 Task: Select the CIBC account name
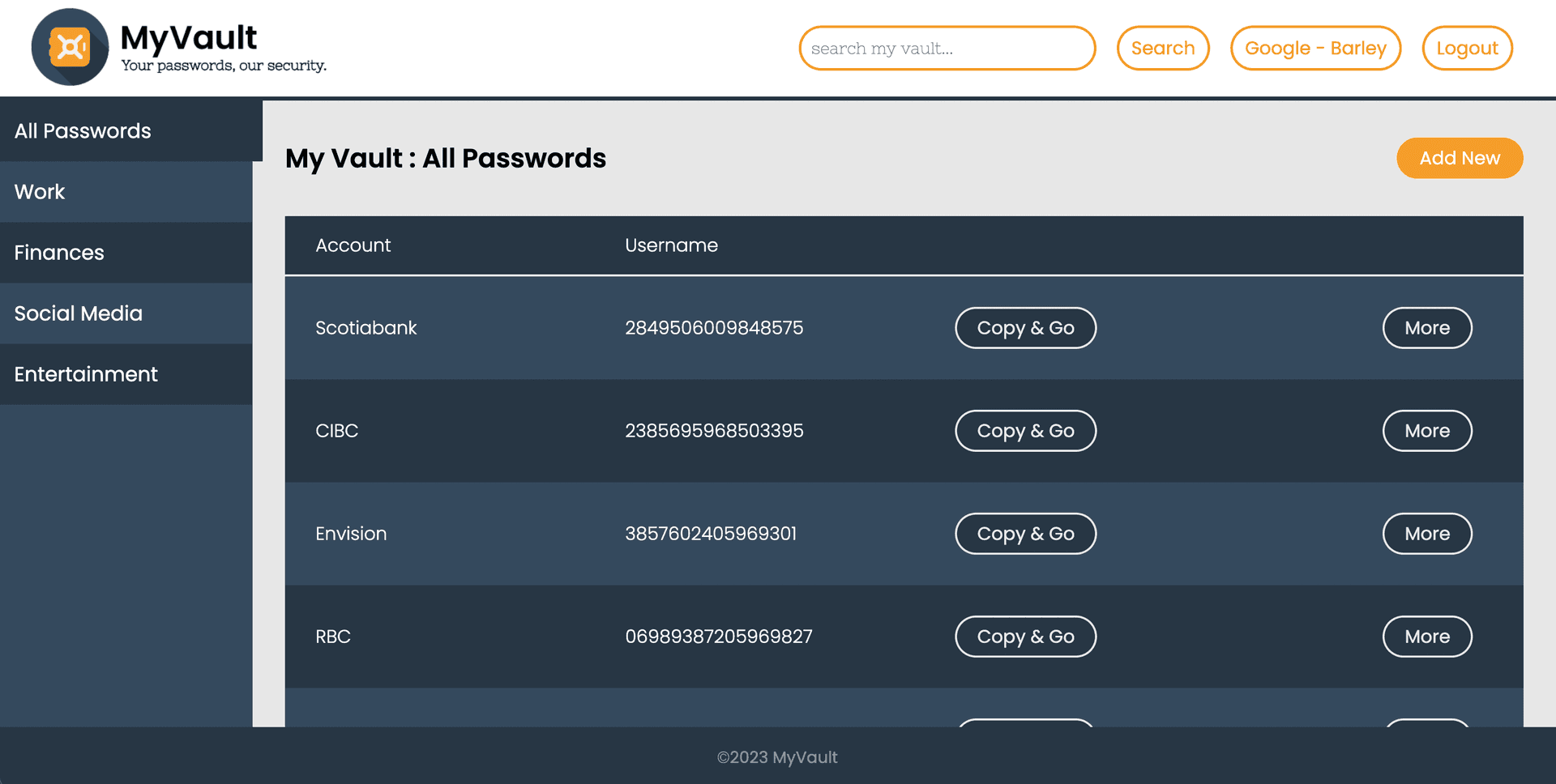(336, 431)
